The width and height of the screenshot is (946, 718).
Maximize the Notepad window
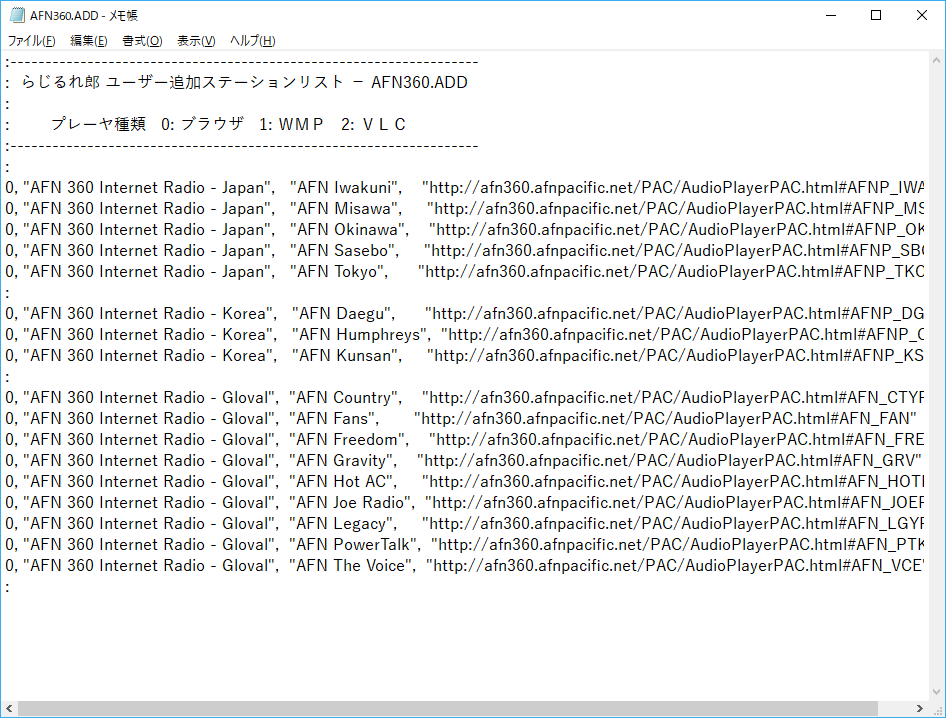876,15
